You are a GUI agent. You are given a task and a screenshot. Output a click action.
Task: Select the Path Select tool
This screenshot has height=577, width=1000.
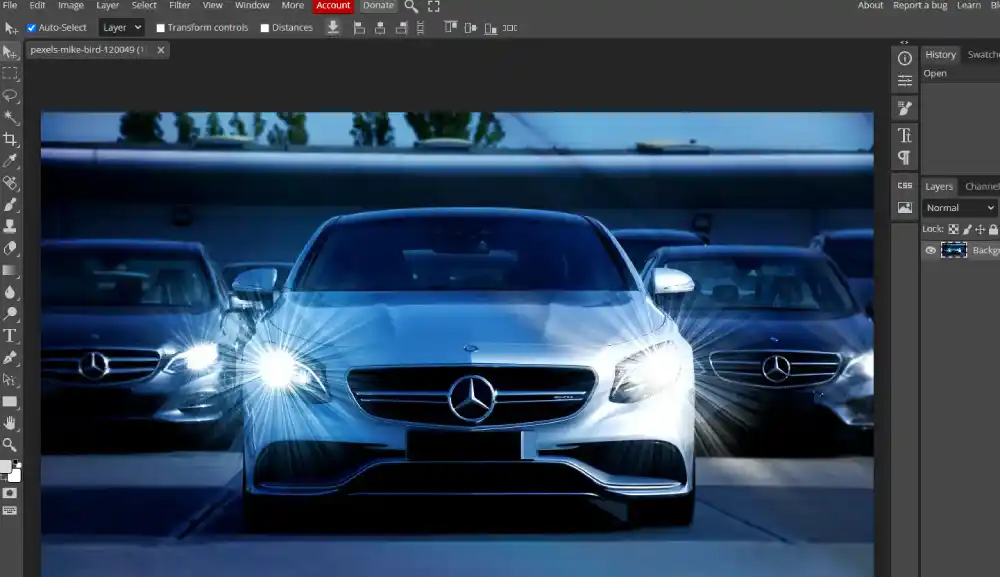[10, 379]
